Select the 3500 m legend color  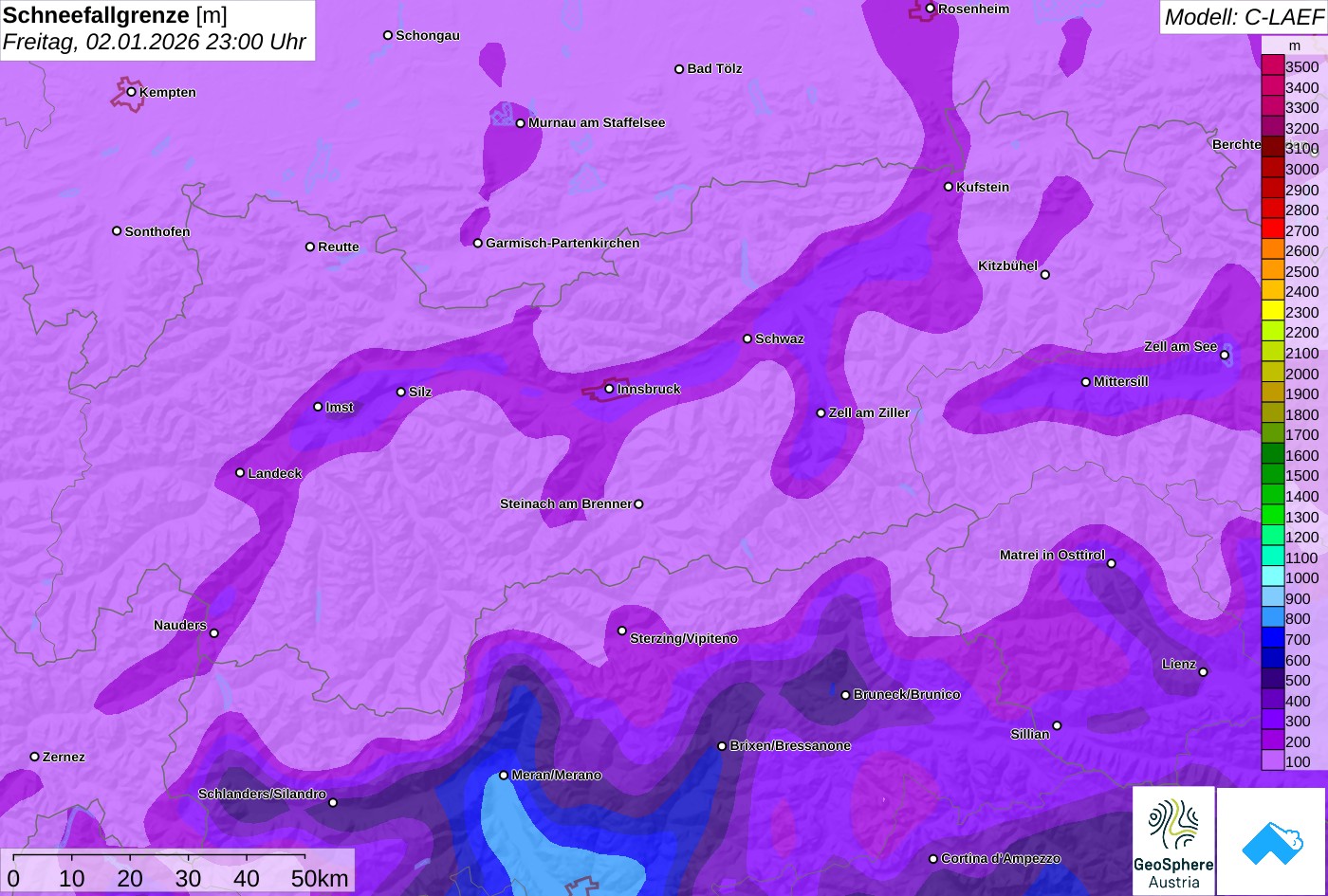(1272, 66)
